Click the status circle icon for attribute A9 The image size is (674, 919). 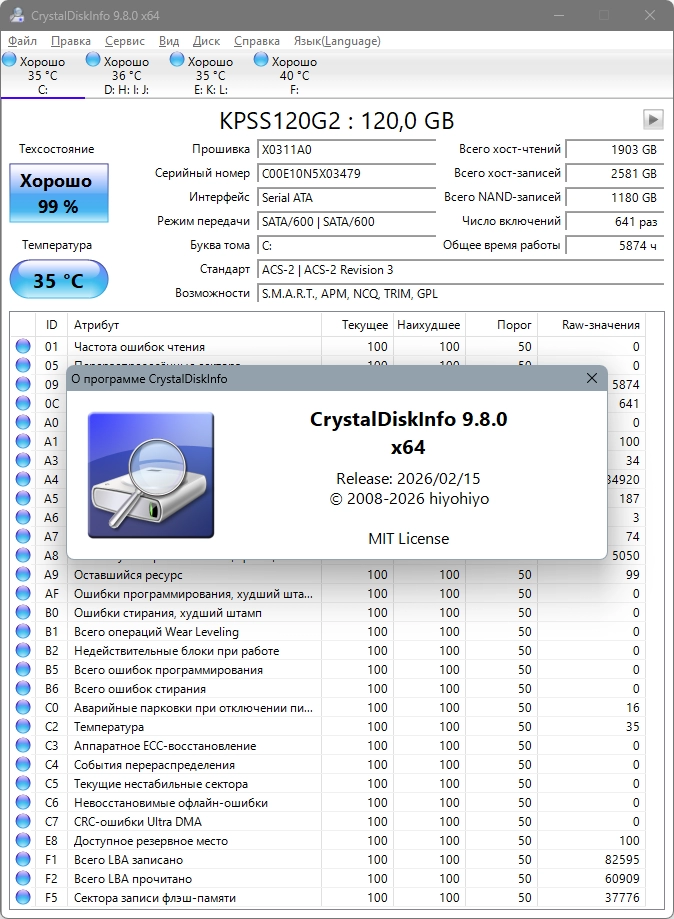(23, 574)
